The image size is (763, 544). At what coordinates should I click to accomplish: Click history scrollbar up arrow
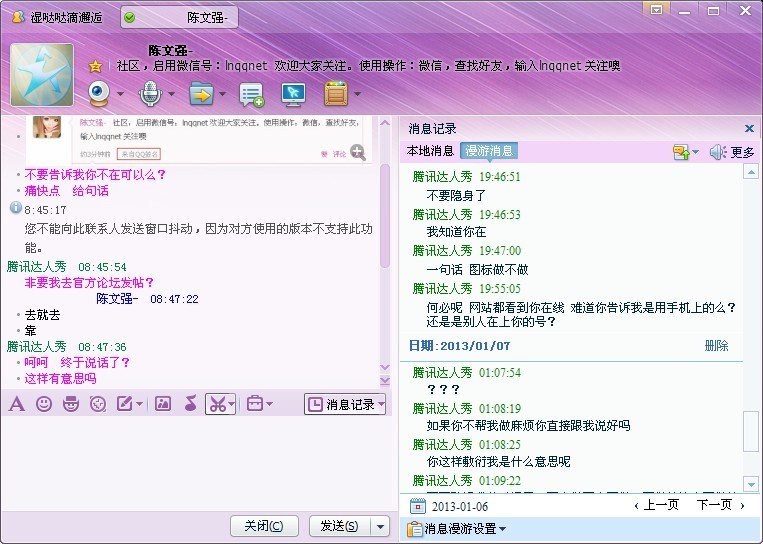(x=751, y=172)
